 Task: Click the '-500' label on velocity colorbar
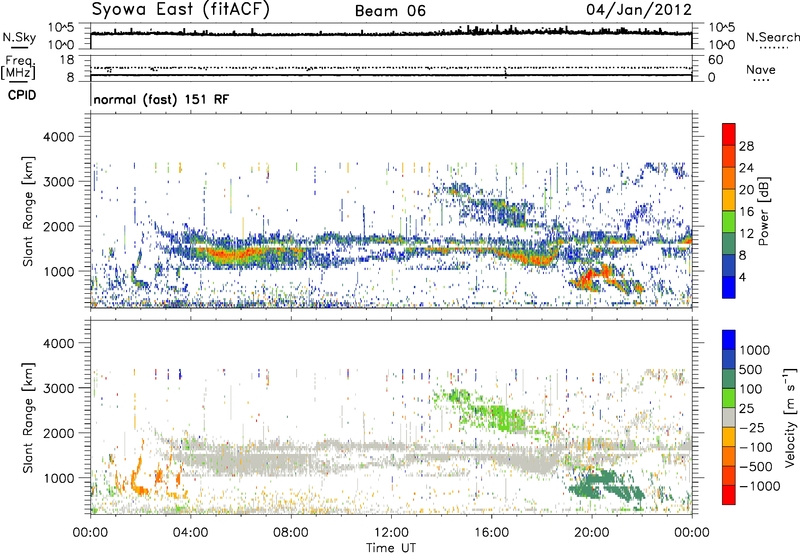[755, 467]
